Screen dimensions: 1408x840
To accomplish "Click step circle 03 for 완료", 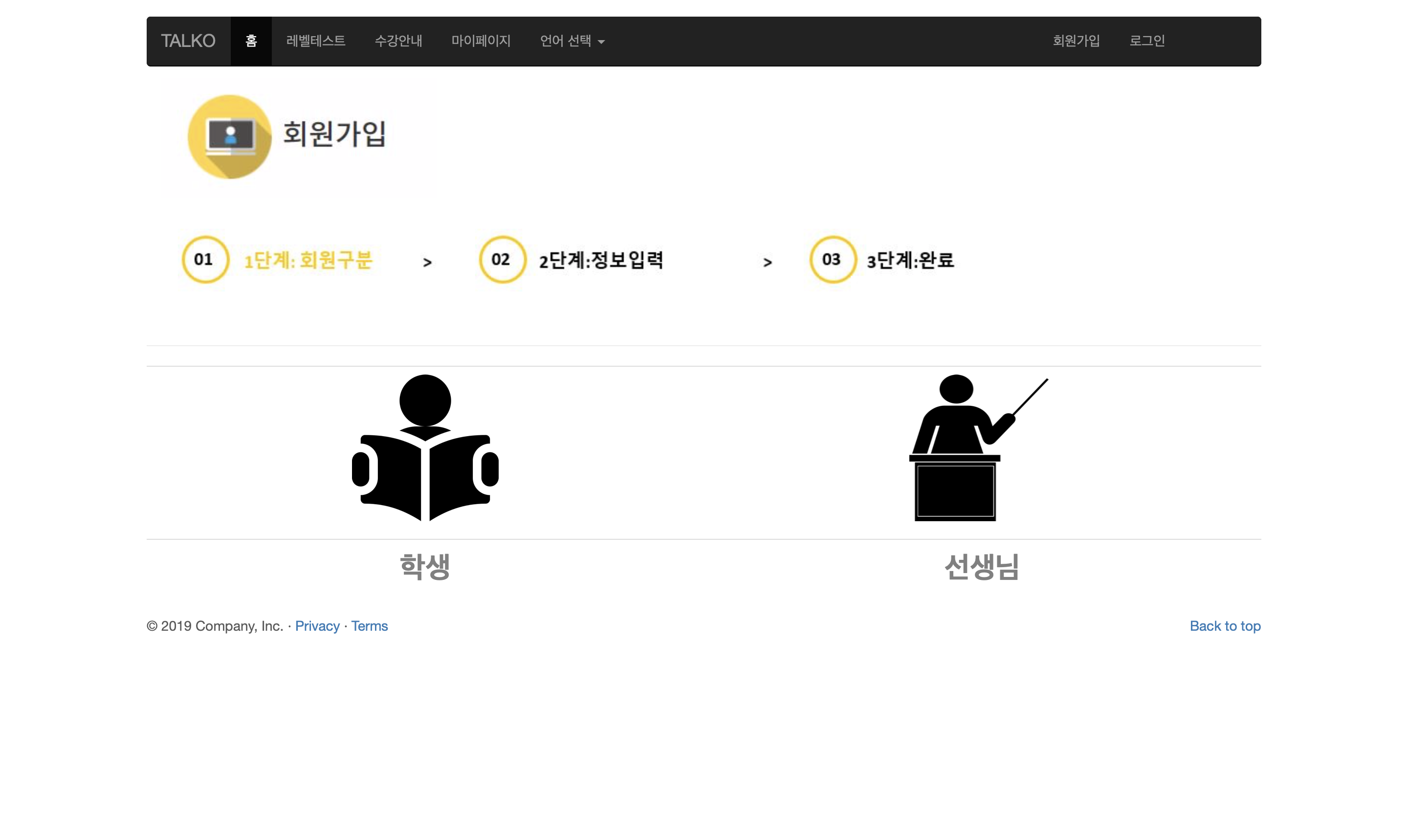I will (x=832, y=260).
